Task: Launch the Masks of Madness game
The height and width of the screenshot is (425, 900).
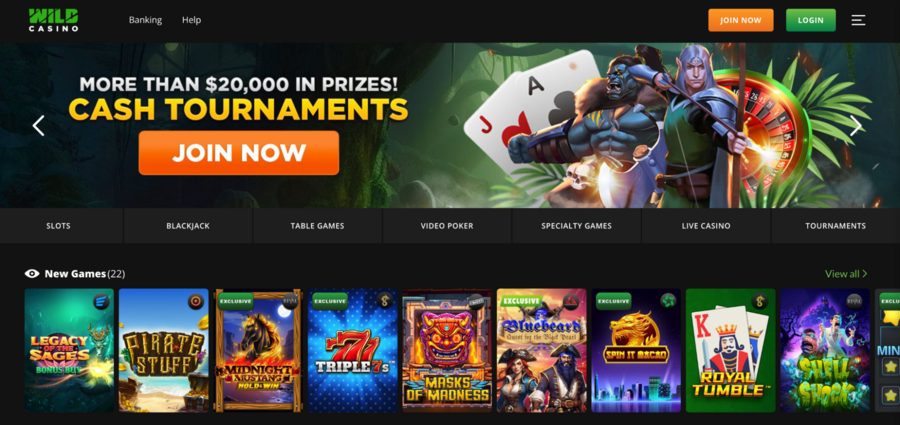Action: point(447,350)
